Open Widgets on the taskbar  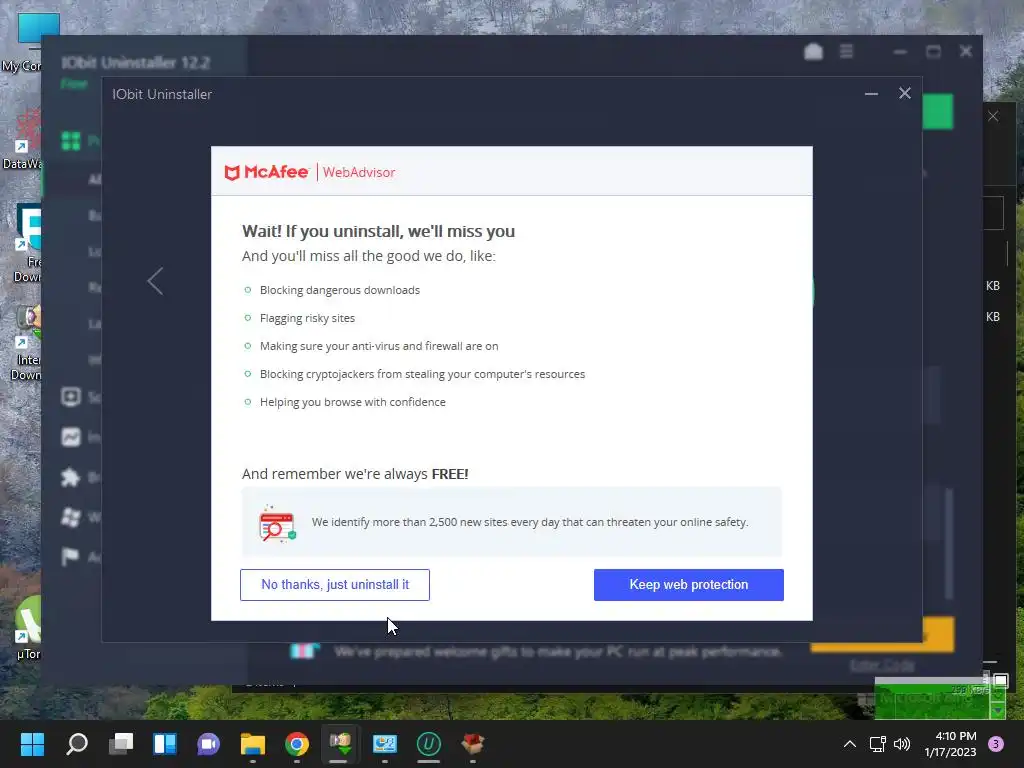pyautogui.click(x=165, y=744)
